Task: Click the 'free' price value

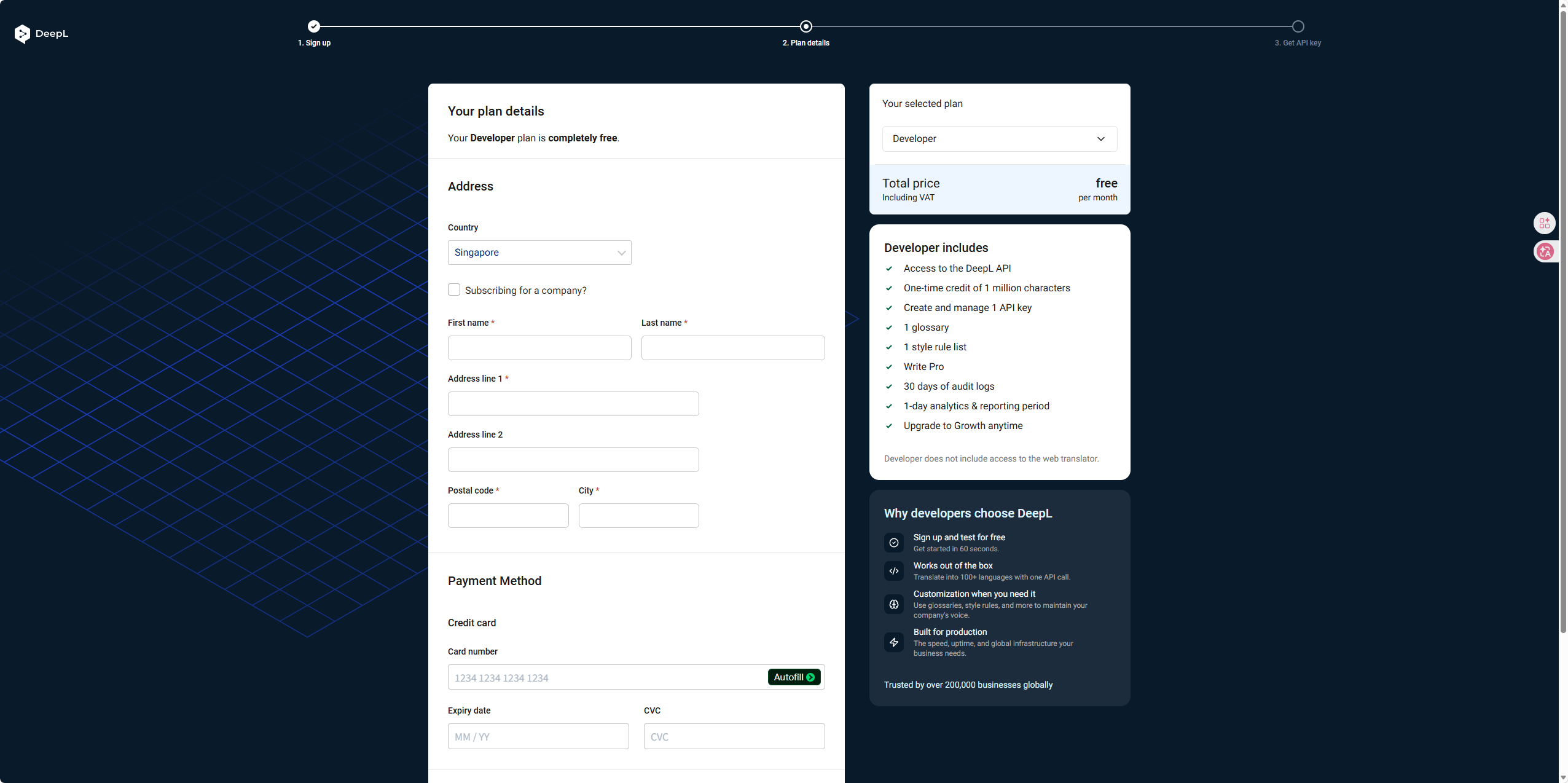Action: pyautogui.click(x=1107, y=183)
